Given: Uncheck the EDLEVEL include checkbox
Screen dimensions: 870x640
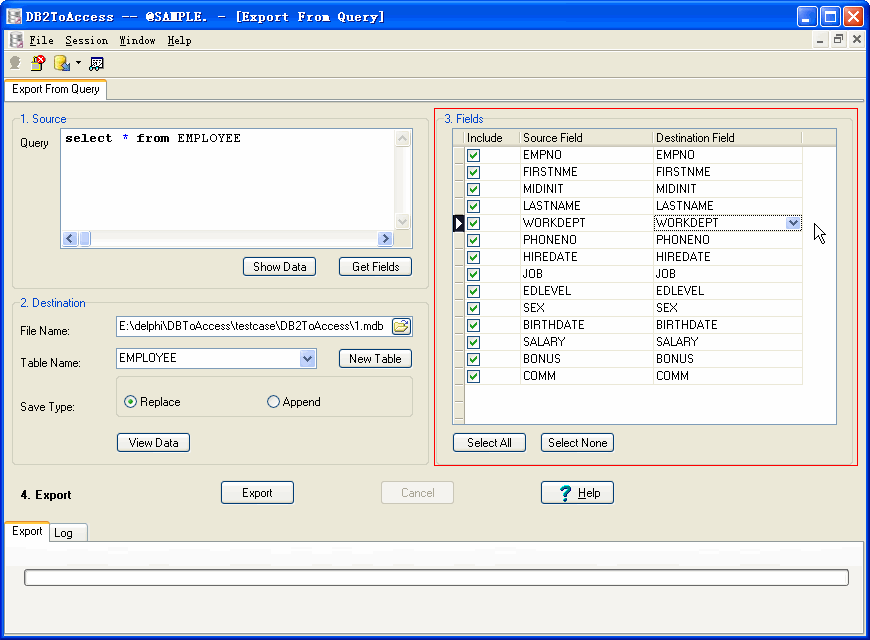Looking at the screenshot, I should [473, 291].
